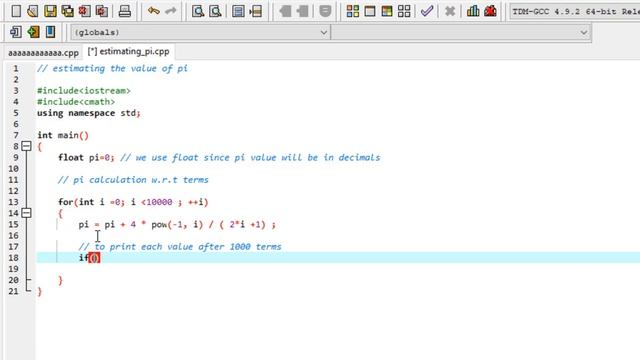Click line number 19 in the gutter
The height and width of the screenshot is (360, 640).
[13, 269]
